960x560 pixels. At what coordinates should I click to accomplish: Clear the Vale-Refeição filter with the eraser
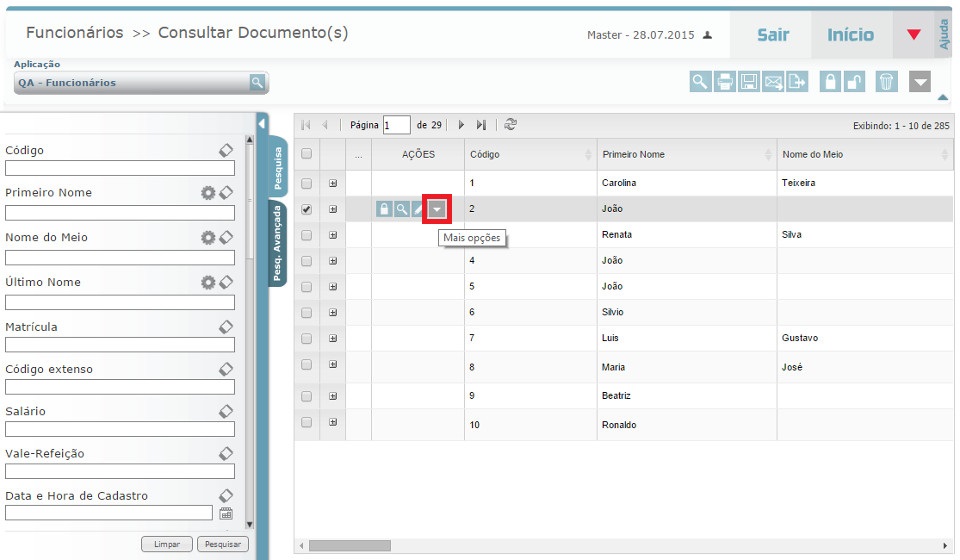(226, 454)
